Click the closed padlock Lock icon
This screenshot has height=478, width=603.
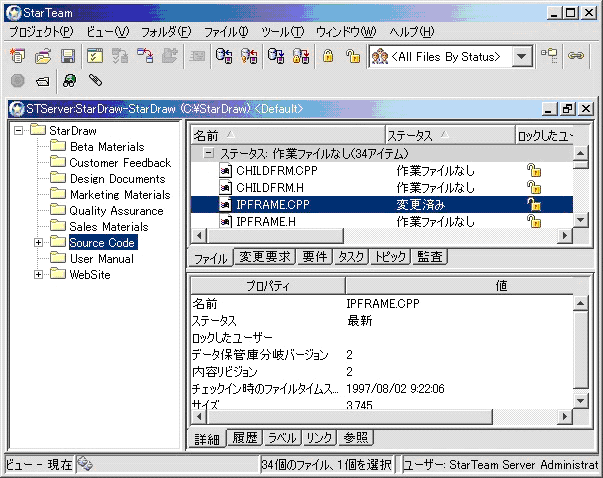tap(328, 56)
